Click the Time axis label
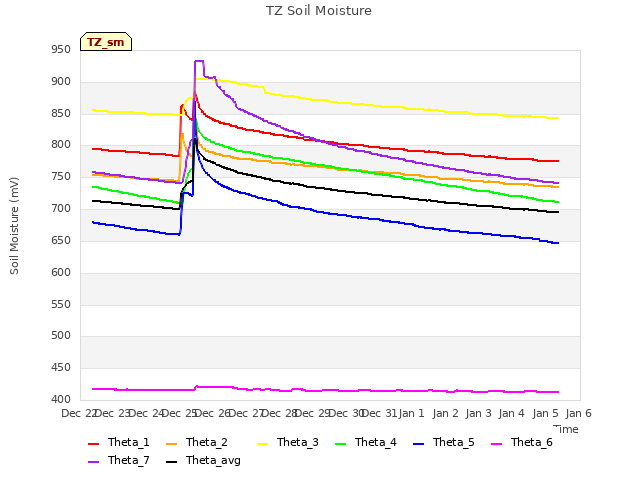640x480 pixels. (566, 429)
